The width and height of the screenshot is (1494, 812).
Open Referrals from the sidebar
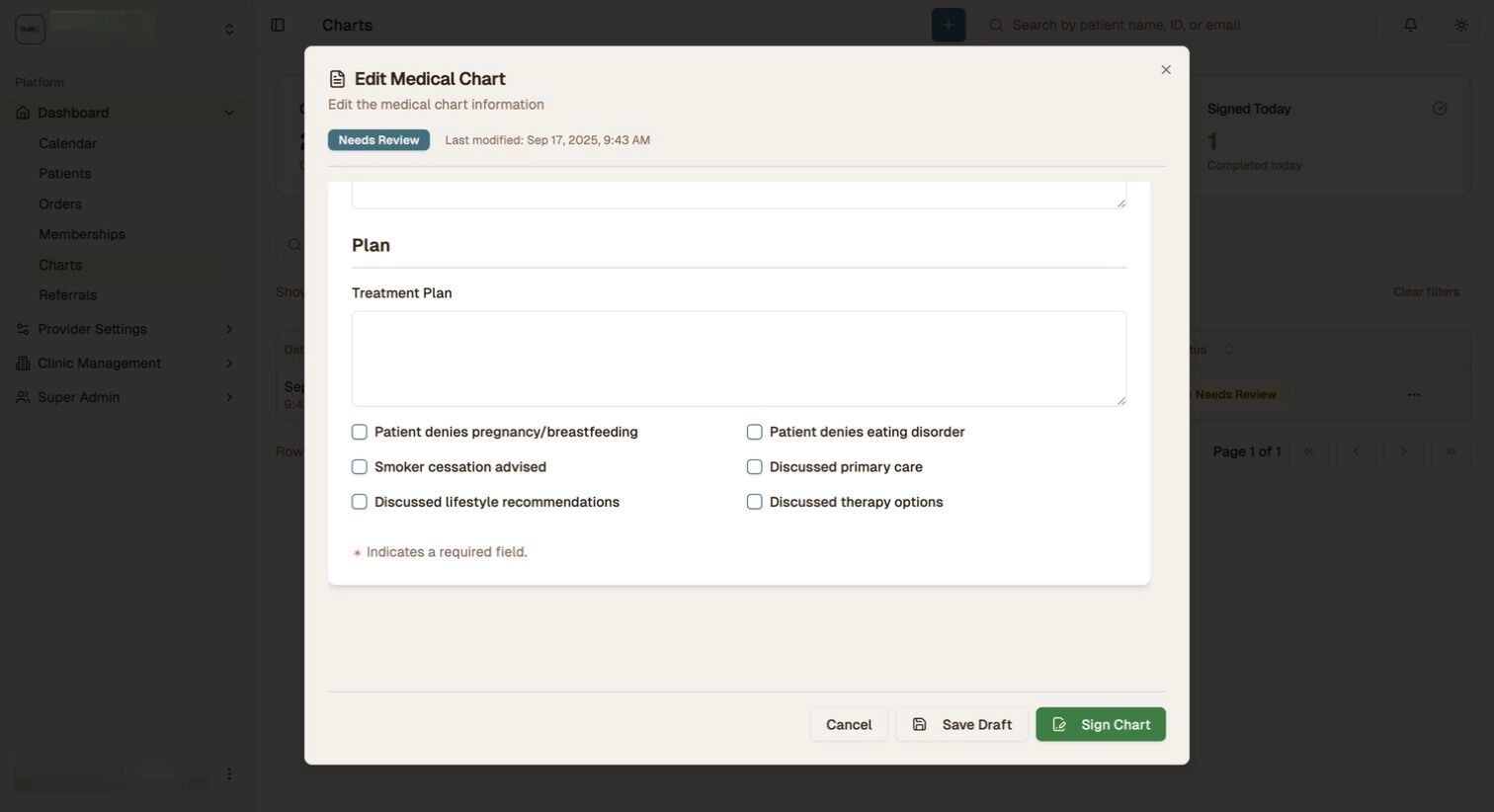tap(67, 295)
